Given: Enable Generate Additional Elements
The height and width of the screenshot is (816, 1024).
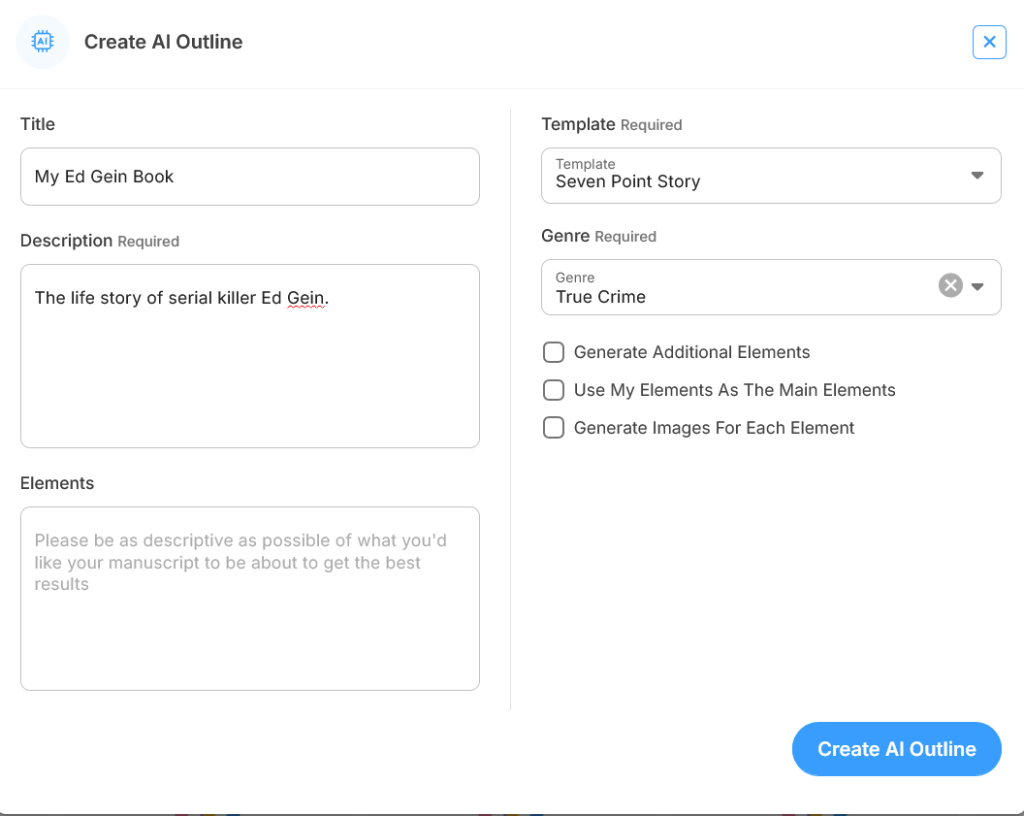Looking at the screenshot, I should 554,352.
